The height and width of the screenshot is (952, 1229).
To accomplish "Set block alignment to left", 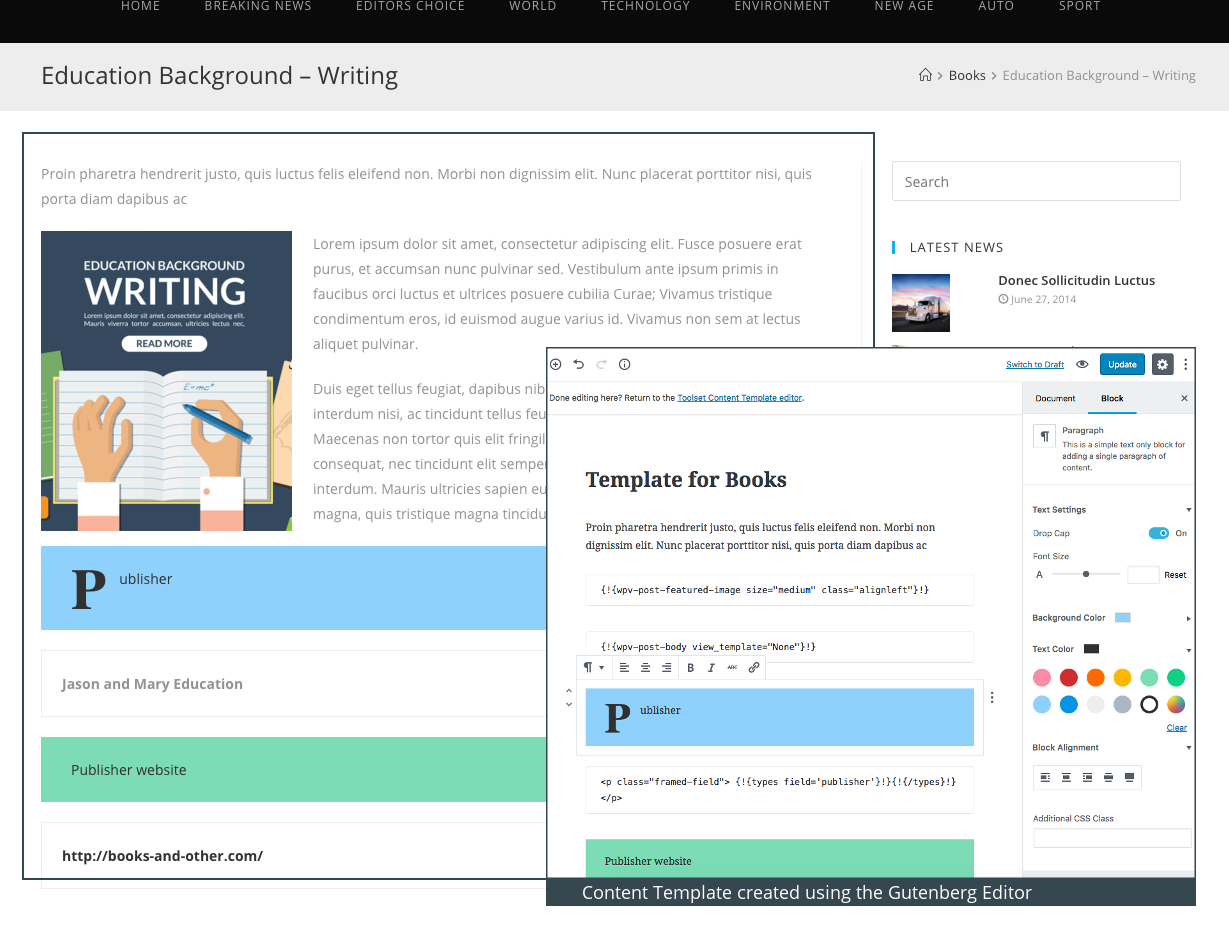I will 1045,777.
